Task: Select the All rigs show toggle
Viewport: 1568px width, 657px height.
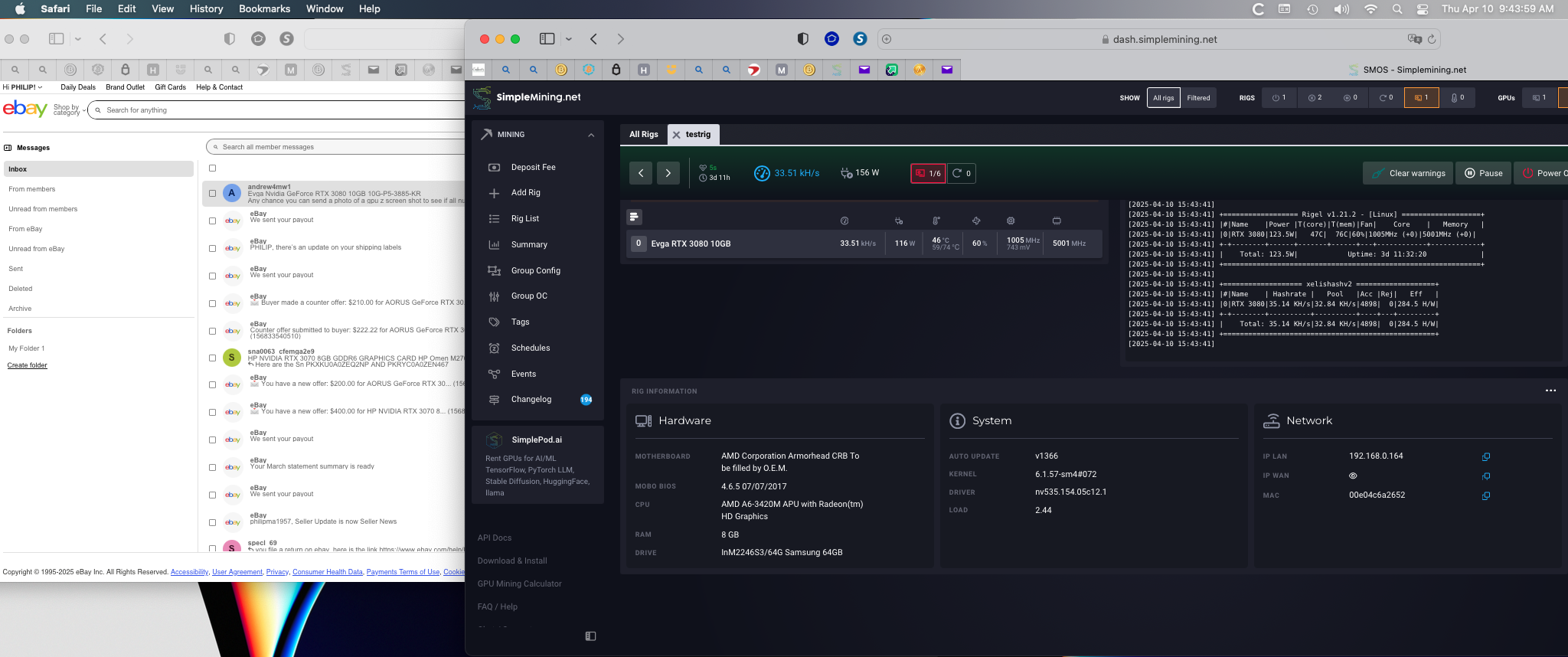Action: coord(1163,98)
